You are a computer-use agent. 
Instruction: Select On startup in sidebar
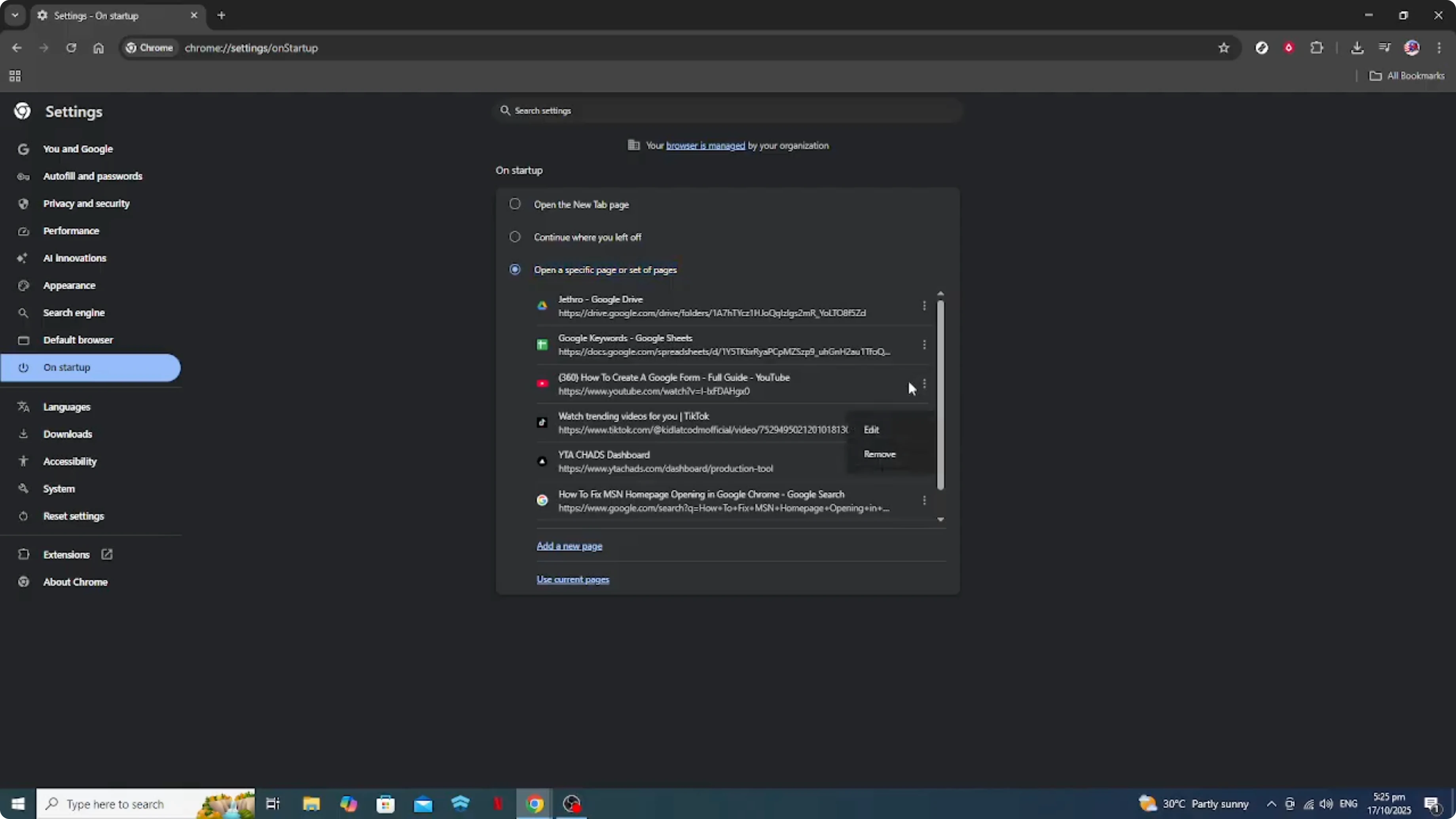[x=91, y=368]
